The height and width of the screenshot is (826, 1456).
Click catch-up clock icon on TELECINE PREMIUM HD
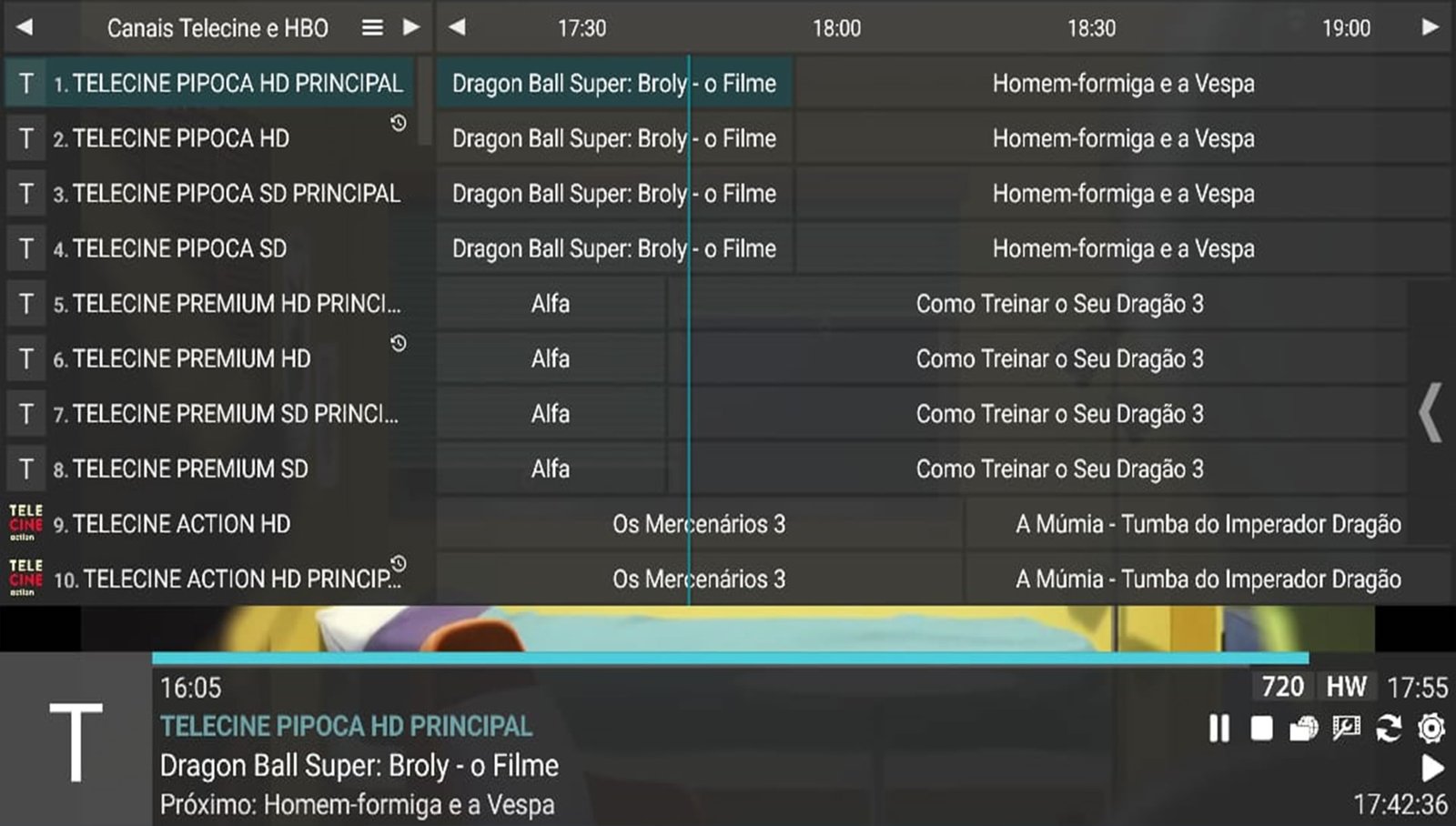(399, 343)
